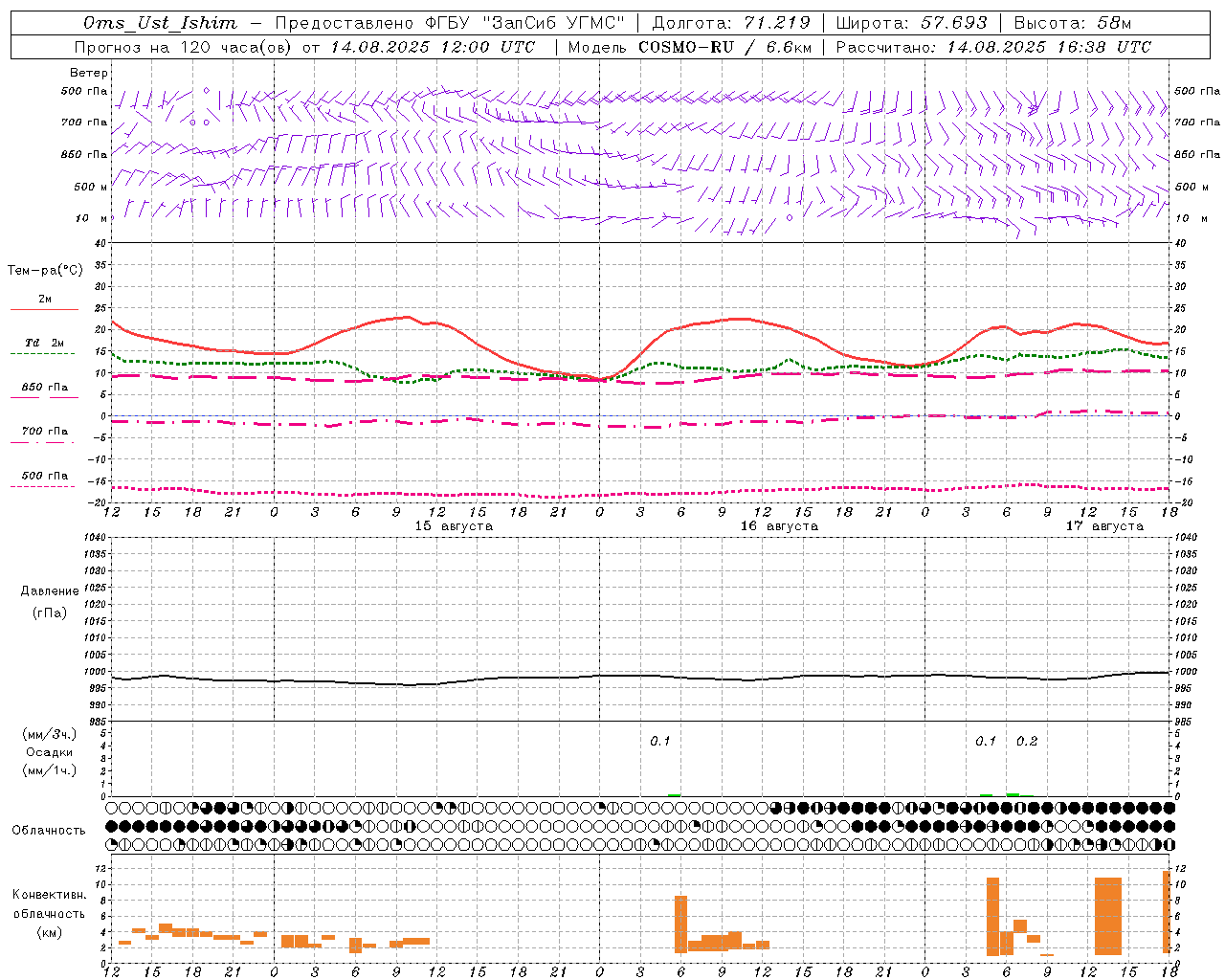Click the 15 августа date label
The width and height of the screenshot is (1225, 980).
pyautogui.click(x=454, y=526)
